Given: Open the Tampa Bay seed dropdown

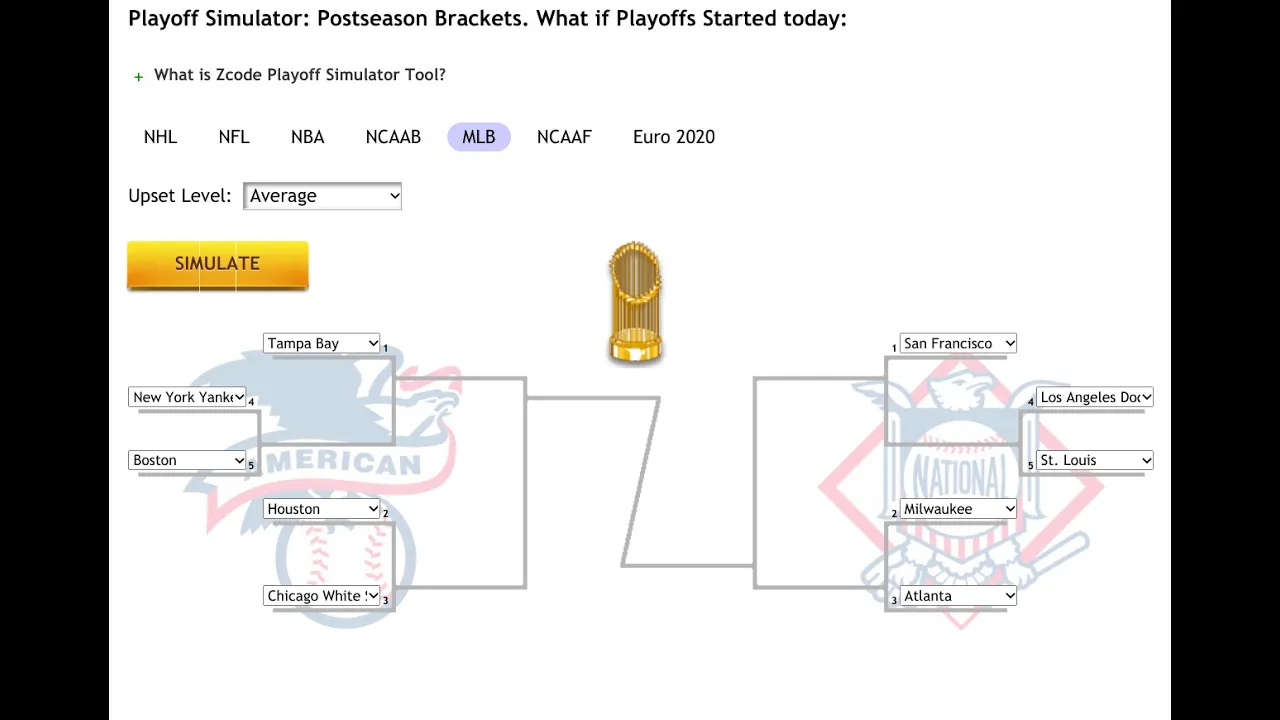Looking at the screenshot, I should [321, 343].
